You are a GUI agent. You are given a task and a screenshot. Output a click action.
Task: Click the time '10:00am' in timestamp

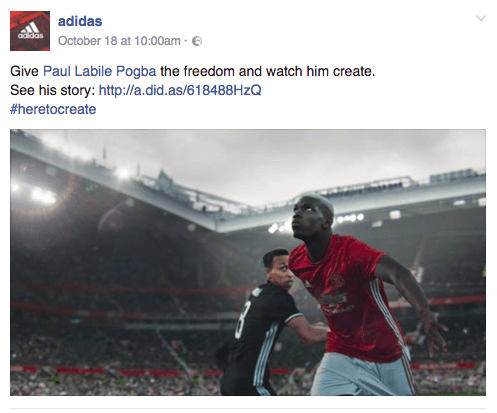(157, 41)
